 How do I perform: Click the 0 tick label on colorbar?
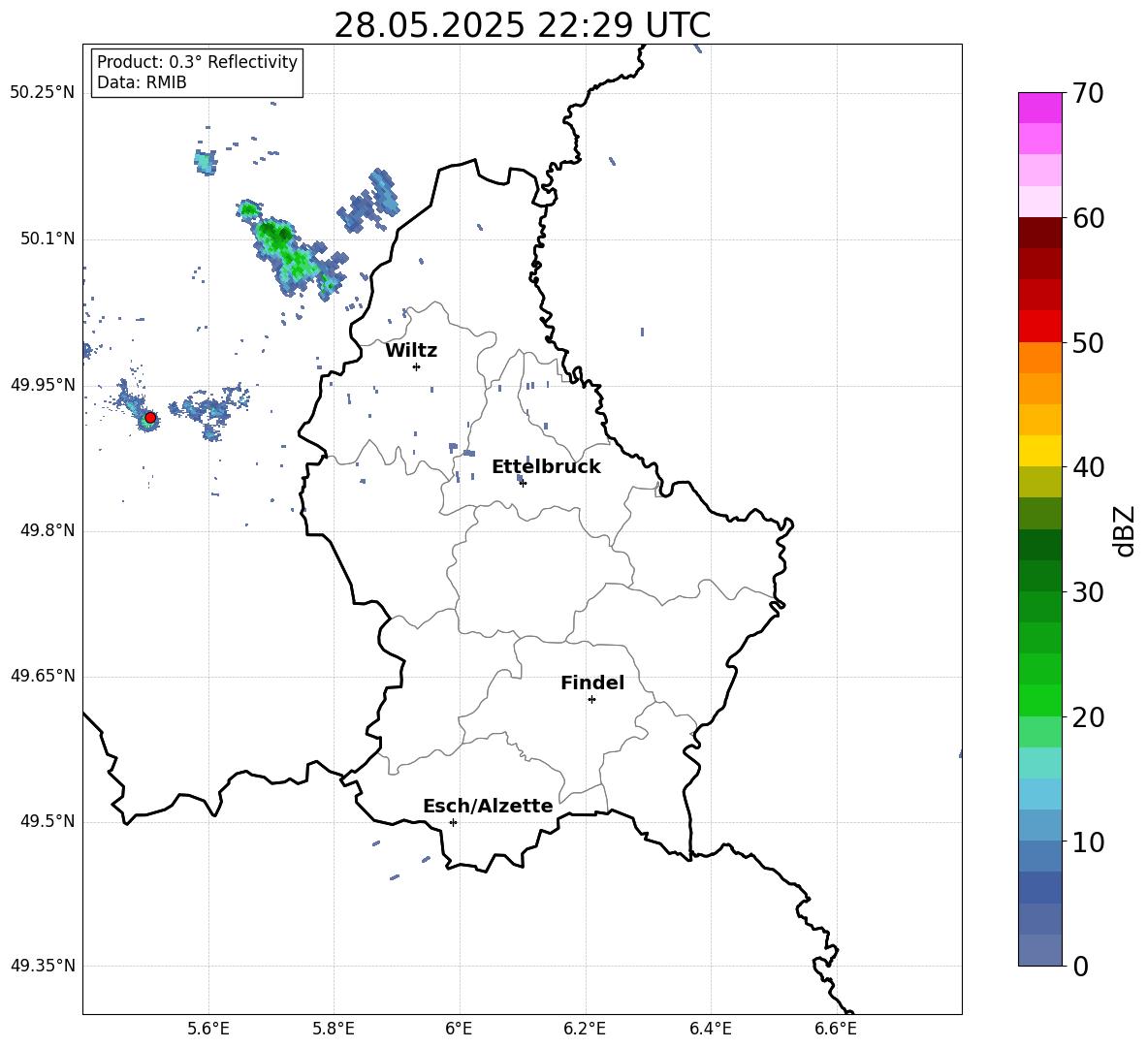click(x=1080, y=966)
